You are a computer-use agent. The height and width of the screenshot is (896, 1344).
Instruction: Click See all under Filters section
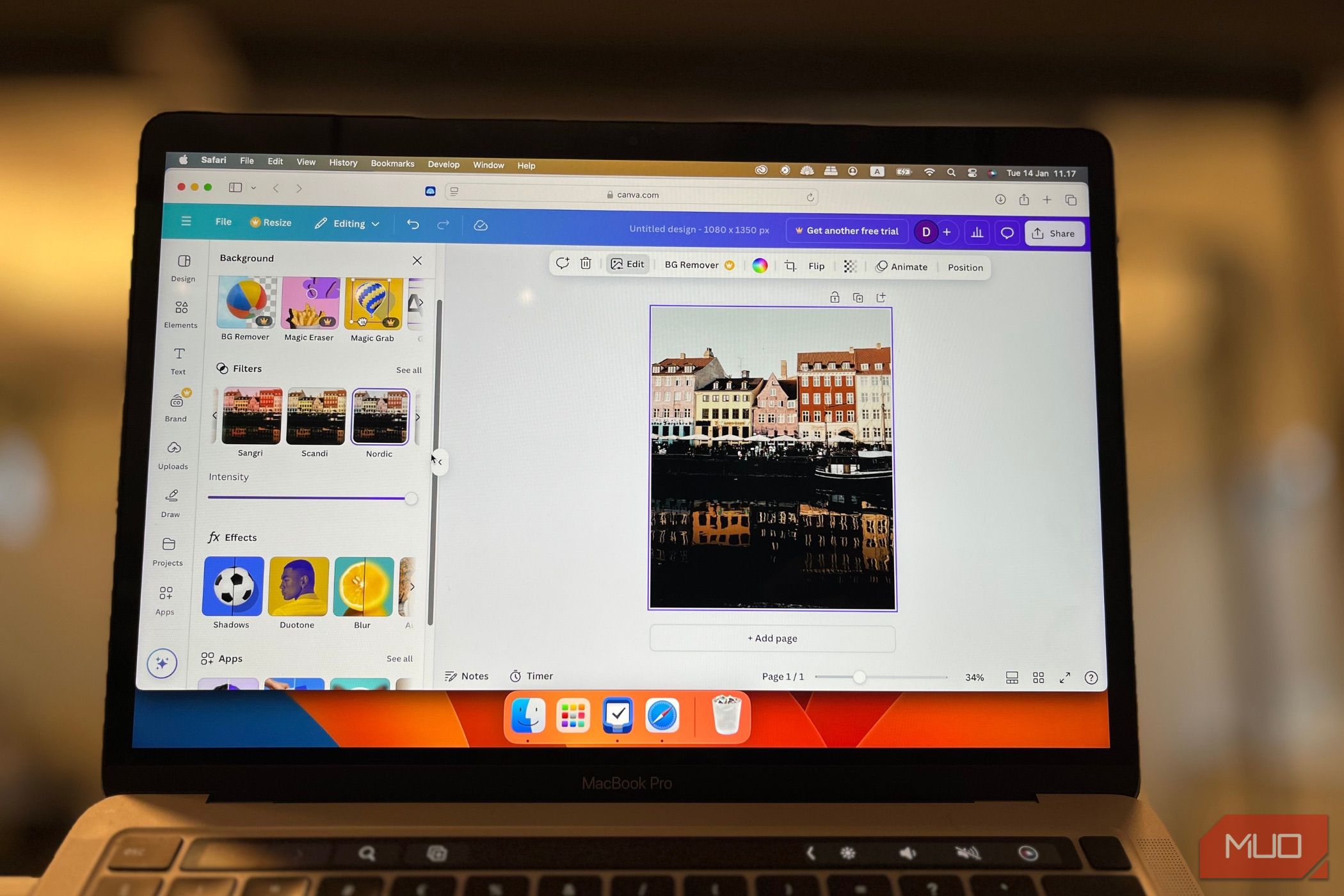click(x=408, y=370)
